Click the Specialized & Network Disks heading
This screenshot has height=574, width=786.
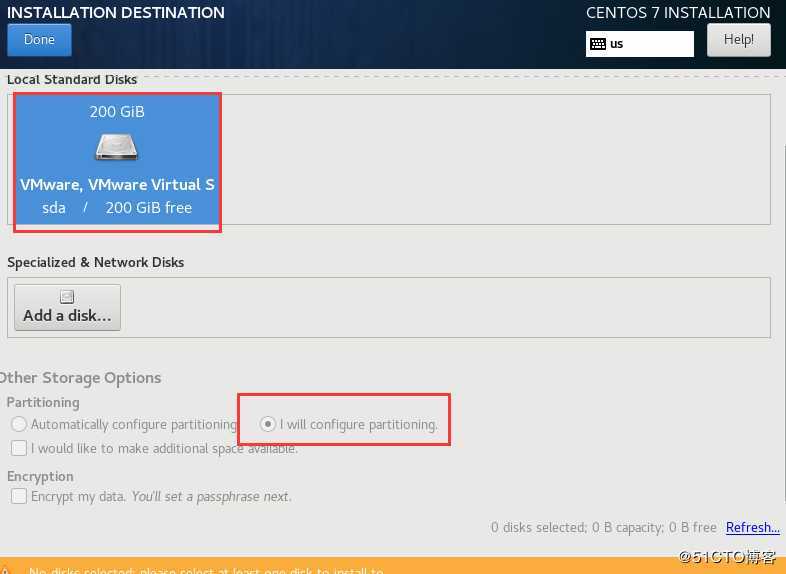pos(96,262)
